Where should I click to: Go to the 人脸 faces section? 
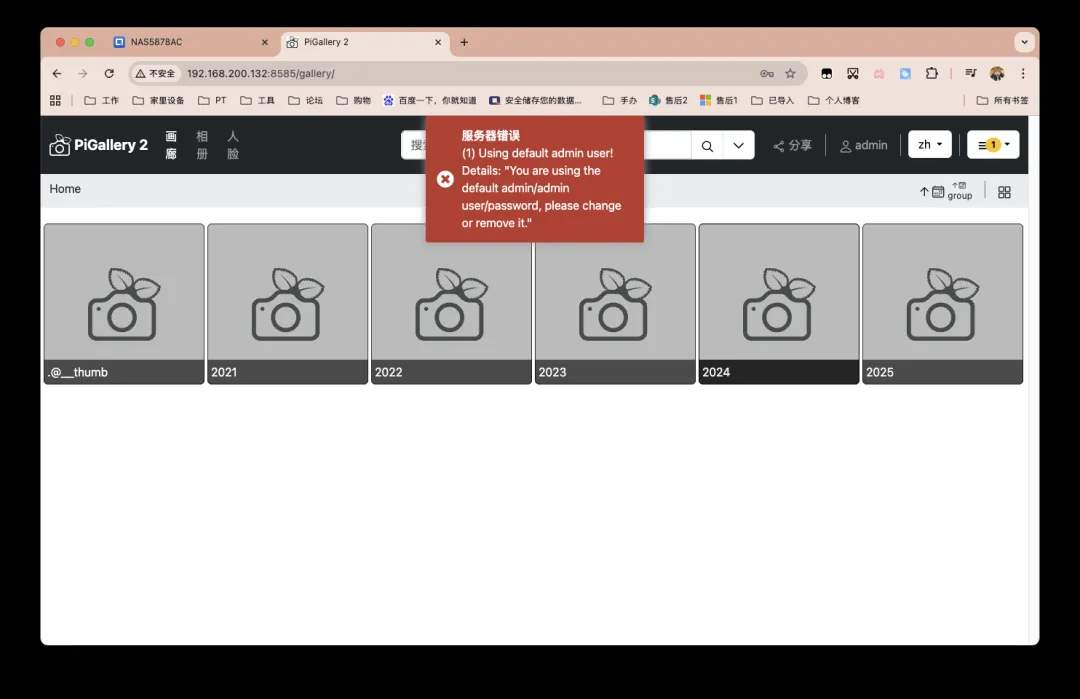pyautogui.click(x=233, y=145)
